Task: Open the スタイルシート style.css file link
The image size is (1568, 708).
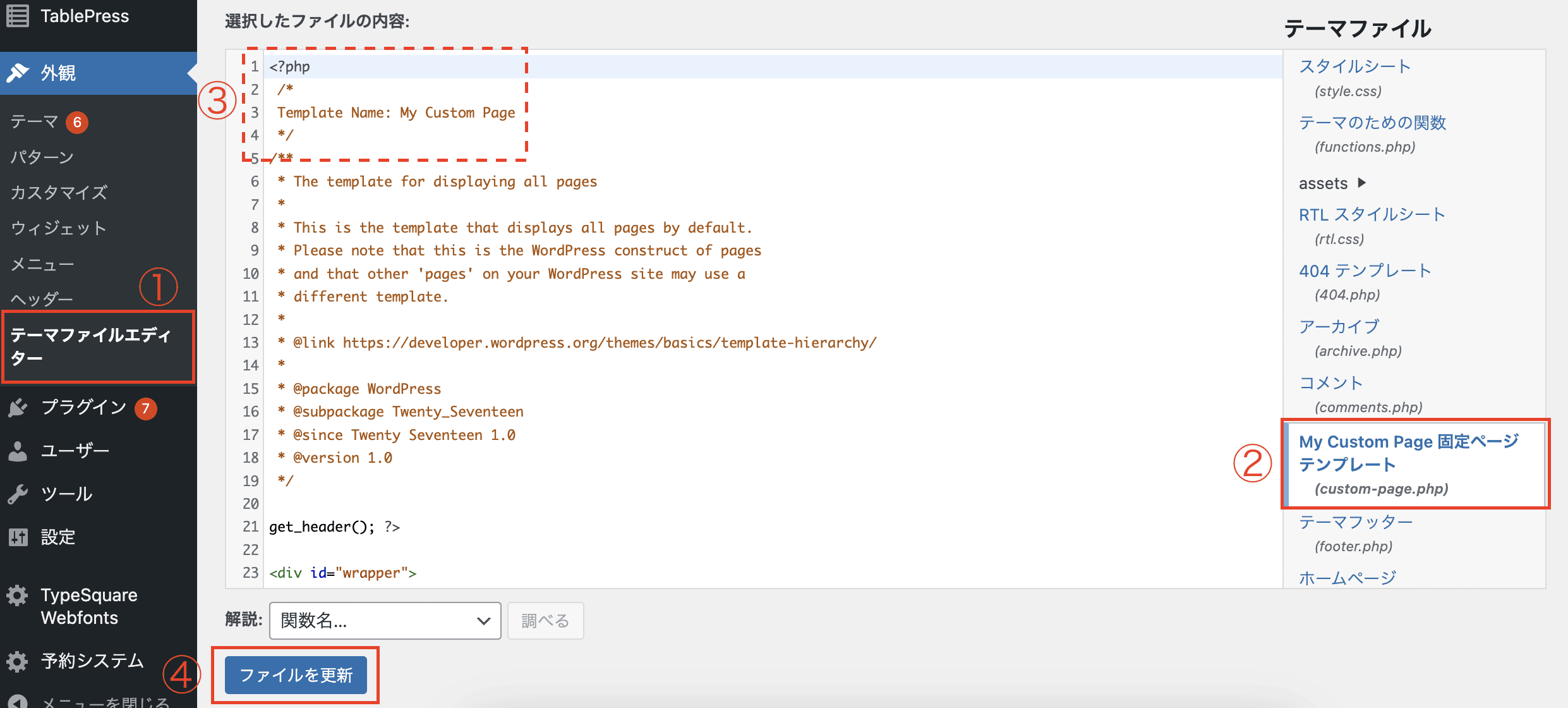Action: pos(1354,66)
